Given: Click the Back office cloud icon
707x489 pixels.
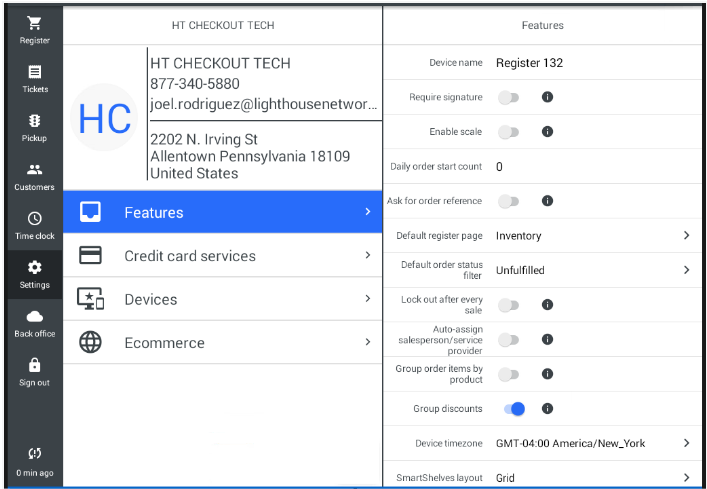Looking at the screenshot, I should (x=34, y=317).
